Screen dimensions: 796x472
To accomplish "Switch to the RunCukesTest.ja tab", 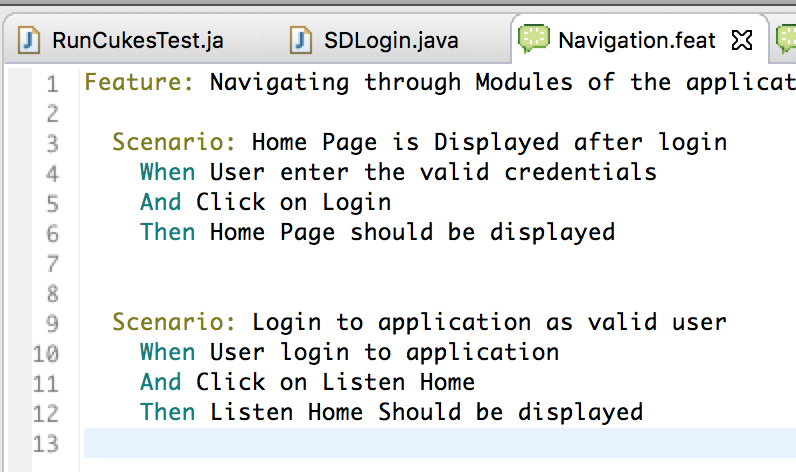I will 138,40.
